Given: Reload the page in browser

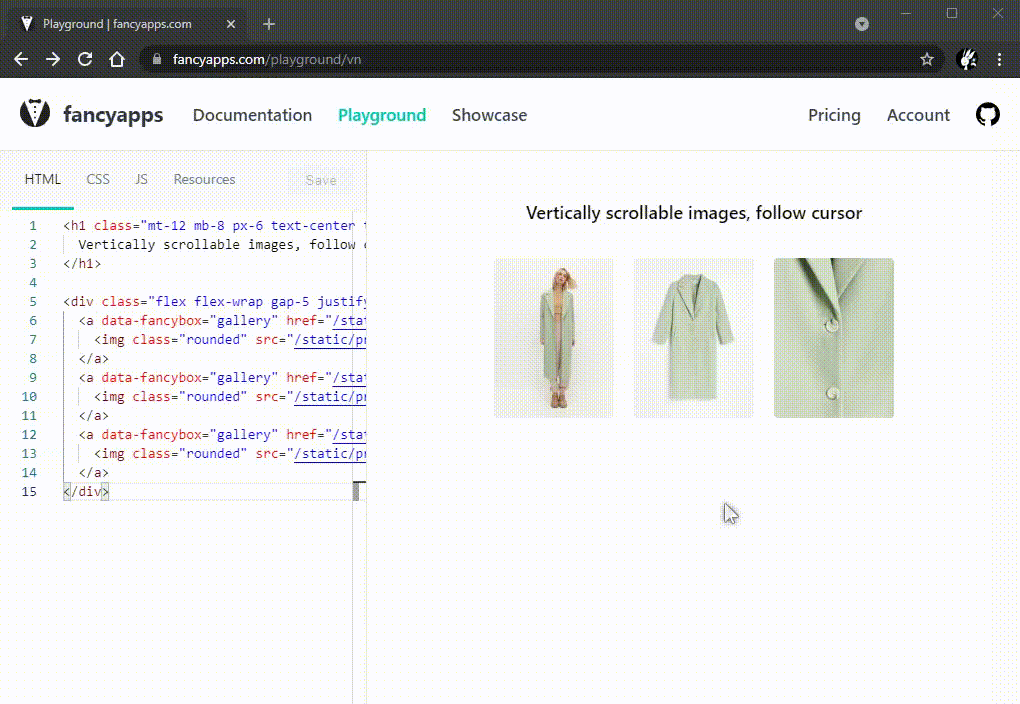Looking at the screenshot, I should 85,60.
